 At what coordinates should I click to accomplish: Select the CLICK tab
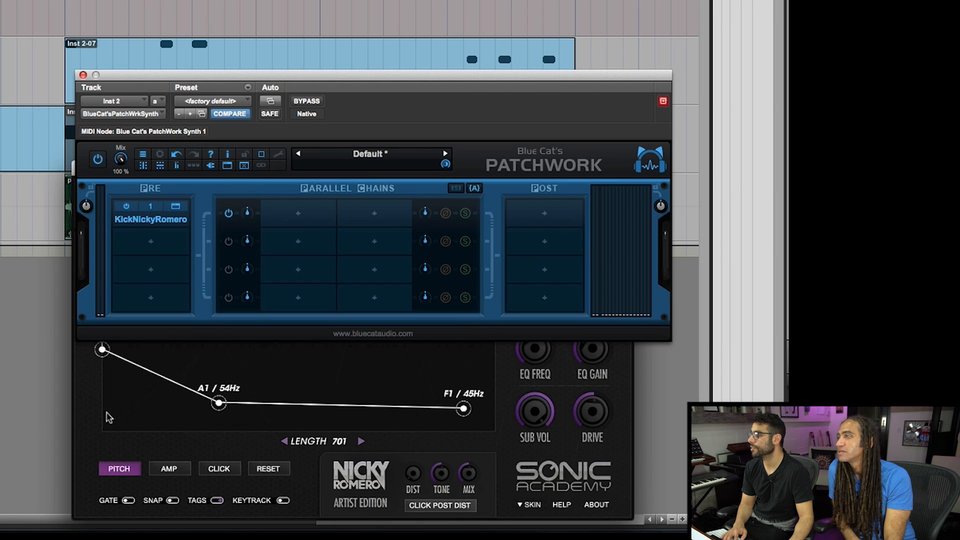(219, 468)
